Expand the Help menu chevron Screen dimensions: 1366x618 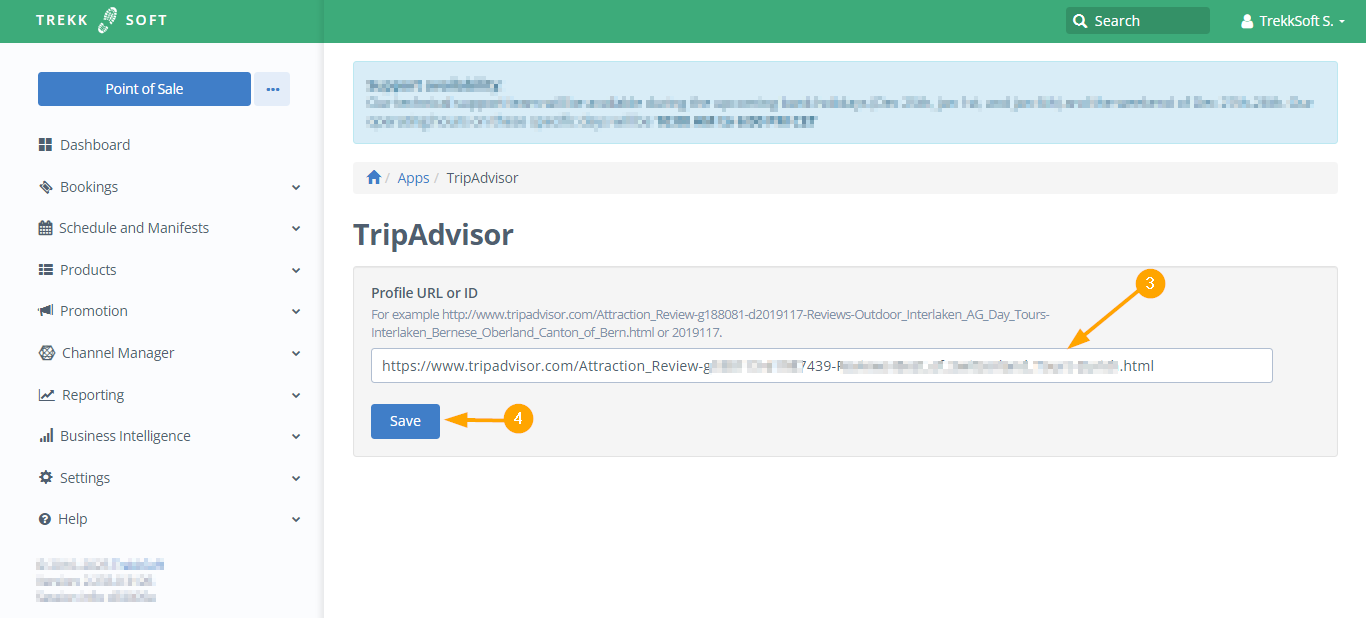[296, 519]
